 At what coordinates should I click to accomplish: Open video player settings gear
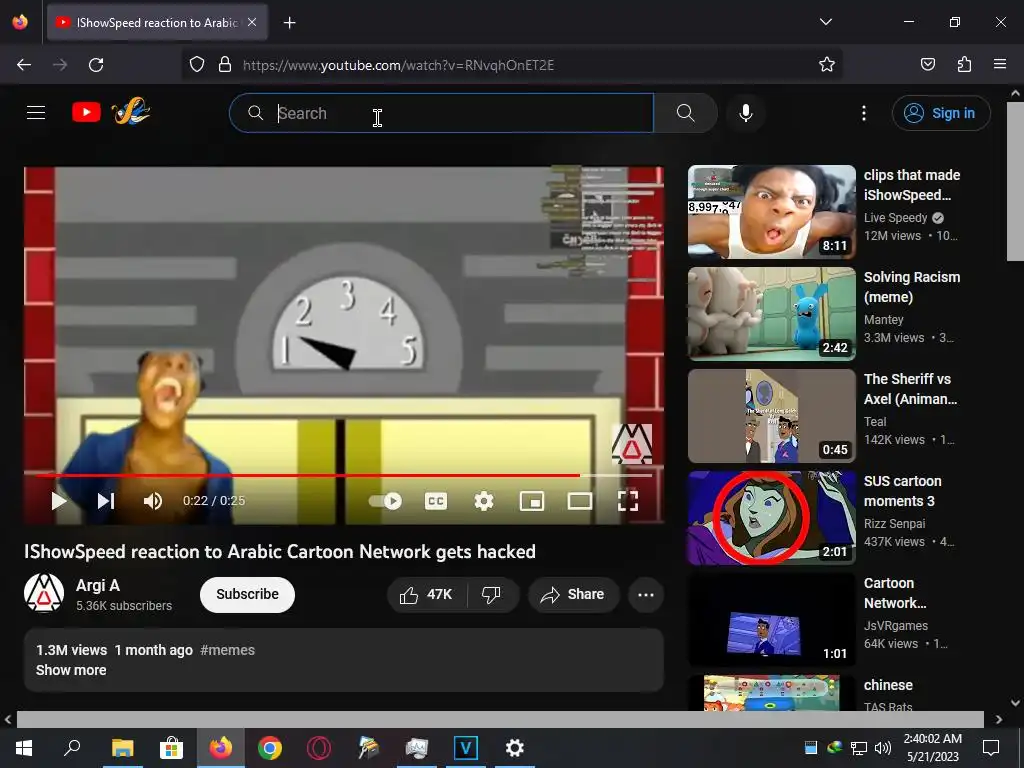pyautogui.click(x=483, y=501)
